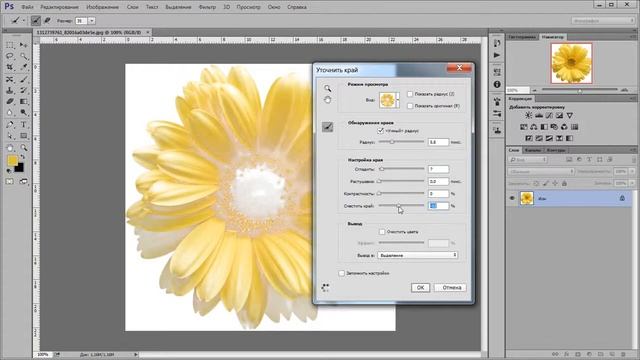Enable Очистить цвета checkbox

[x=382, y=232]
